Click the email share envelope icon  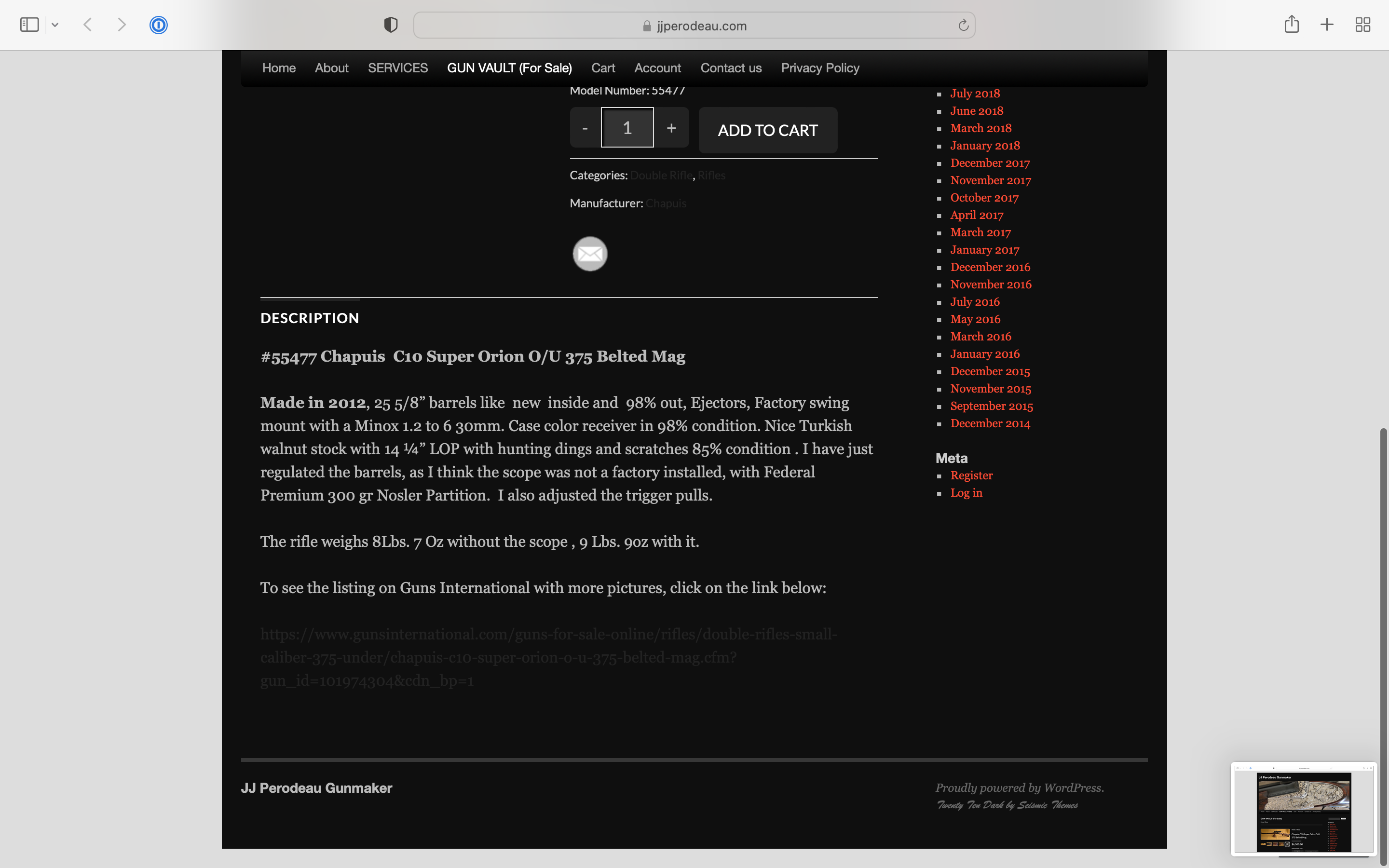[589, 254]
